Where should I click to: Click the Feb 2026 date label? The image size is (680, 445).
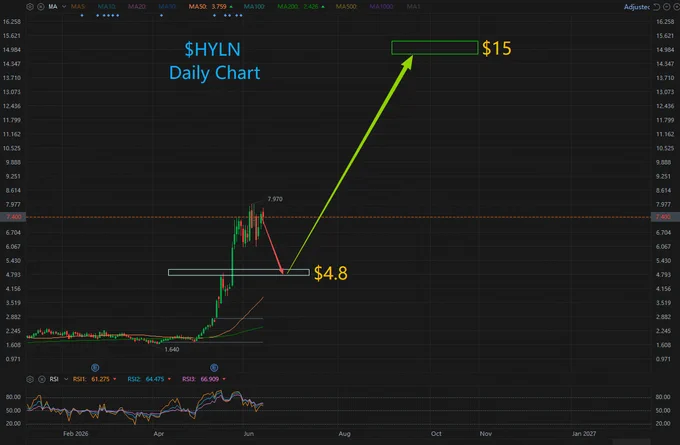click(75, 434)
